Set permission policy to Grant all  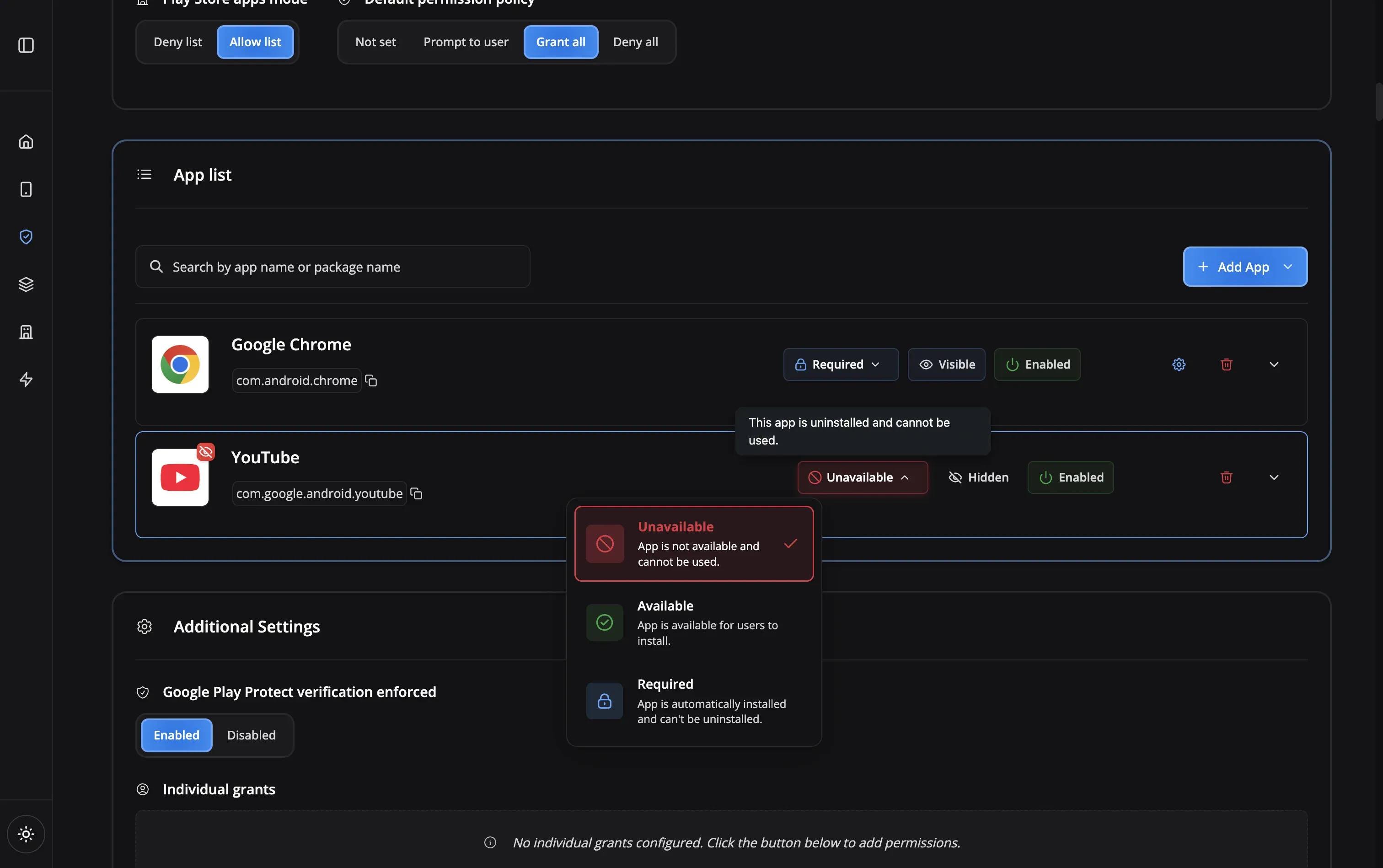pyautogui.click(x=561, y=42)
